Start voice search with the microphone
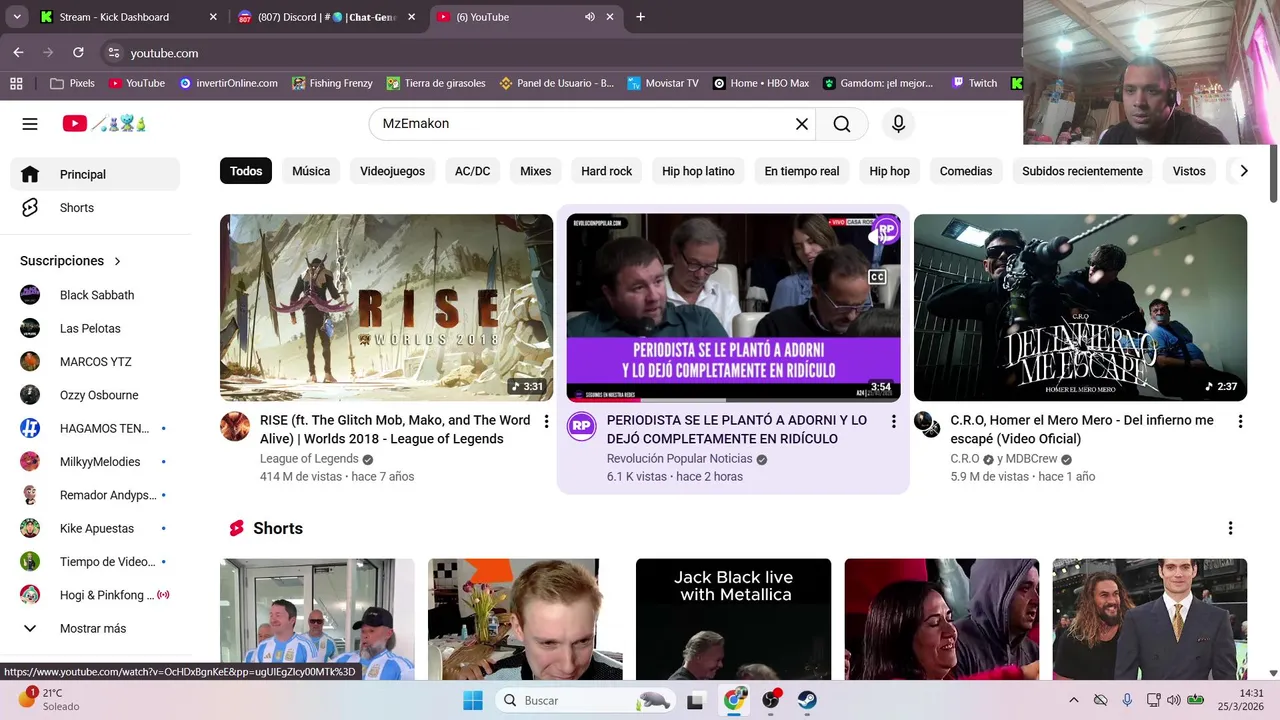Viewport: 1280px width, 720px height. click(898, 124)
